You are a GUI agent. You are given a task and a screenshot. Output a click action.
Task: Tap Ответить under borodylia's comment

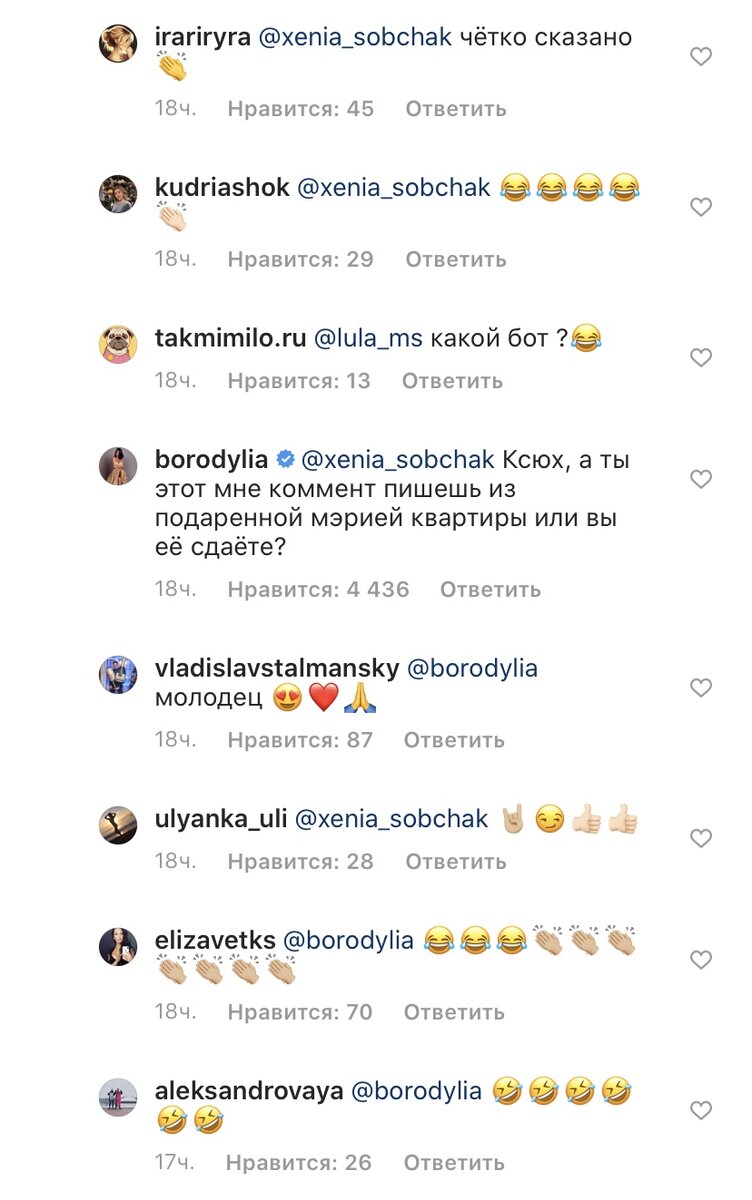tap(490, 589)
